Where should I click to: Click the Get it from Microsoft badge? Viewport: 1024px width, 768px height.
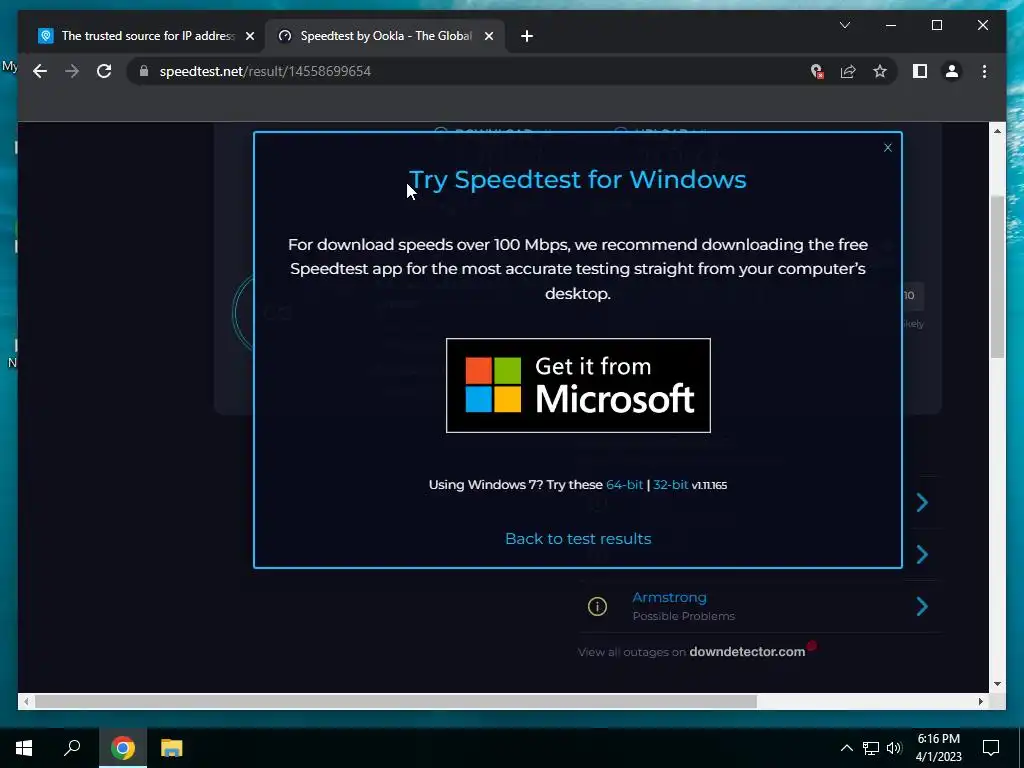click(x=578, y=385)
